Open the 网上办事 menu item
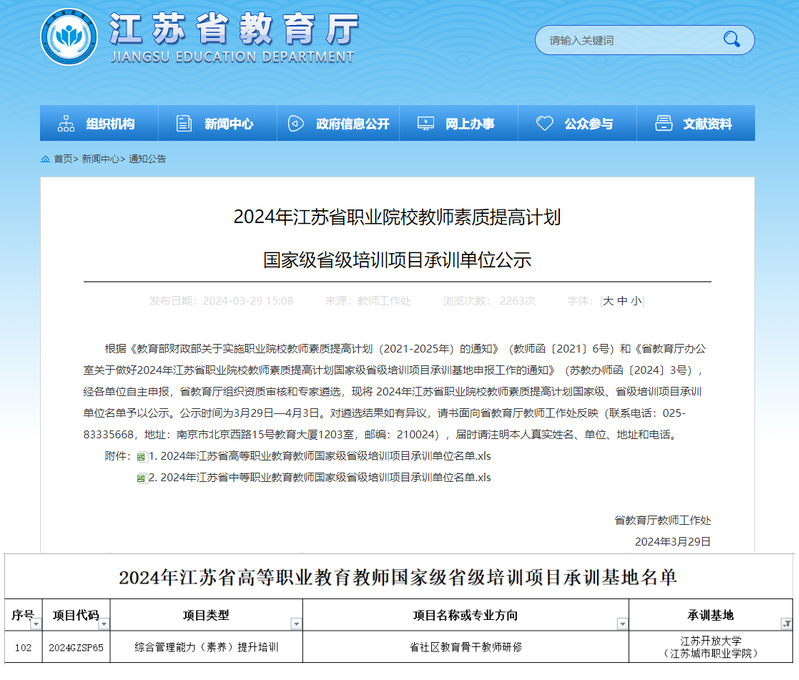The height and width of the screenshot is (680, 799). coord(469,124)
